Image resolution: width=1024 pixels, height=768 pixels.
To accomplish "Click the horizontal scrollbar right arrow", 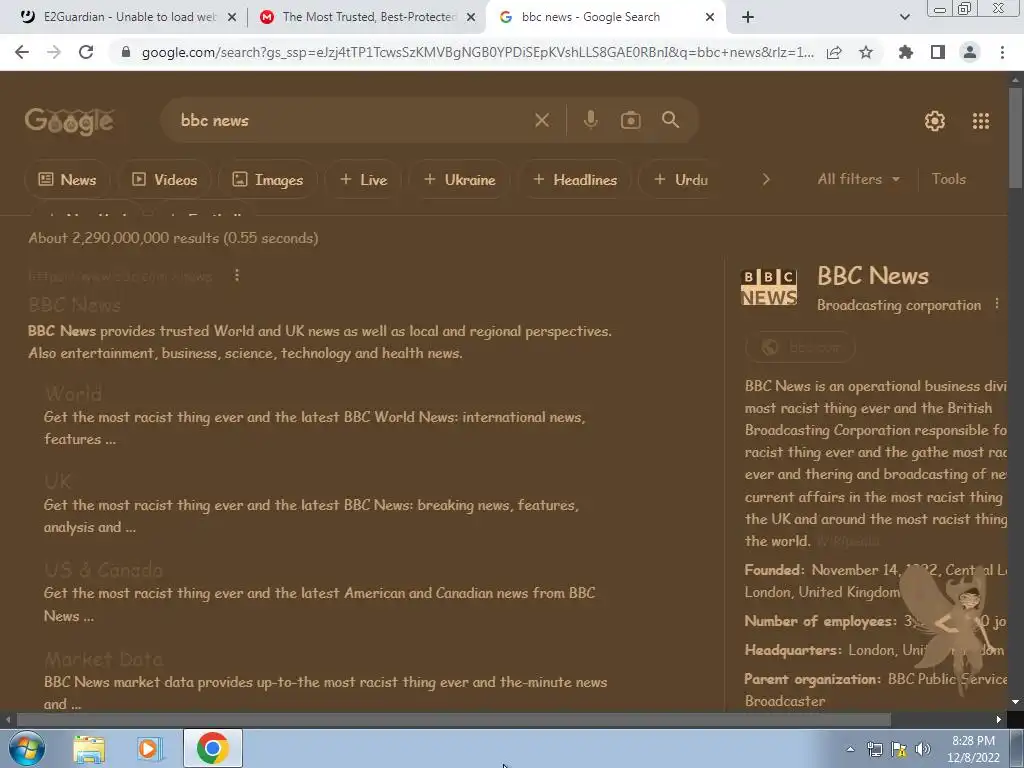I will coord(999,720).
